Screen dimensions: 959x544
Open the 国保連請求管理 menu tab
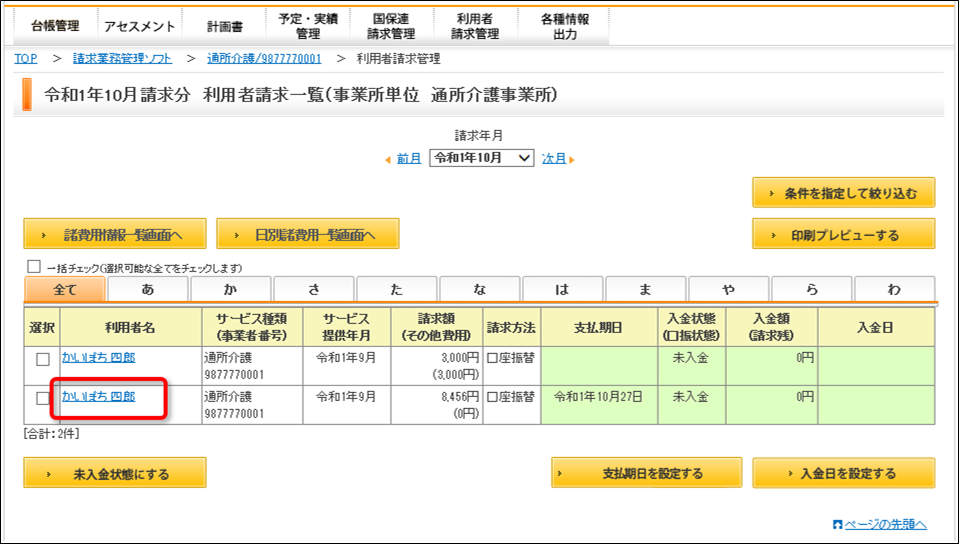391,26
